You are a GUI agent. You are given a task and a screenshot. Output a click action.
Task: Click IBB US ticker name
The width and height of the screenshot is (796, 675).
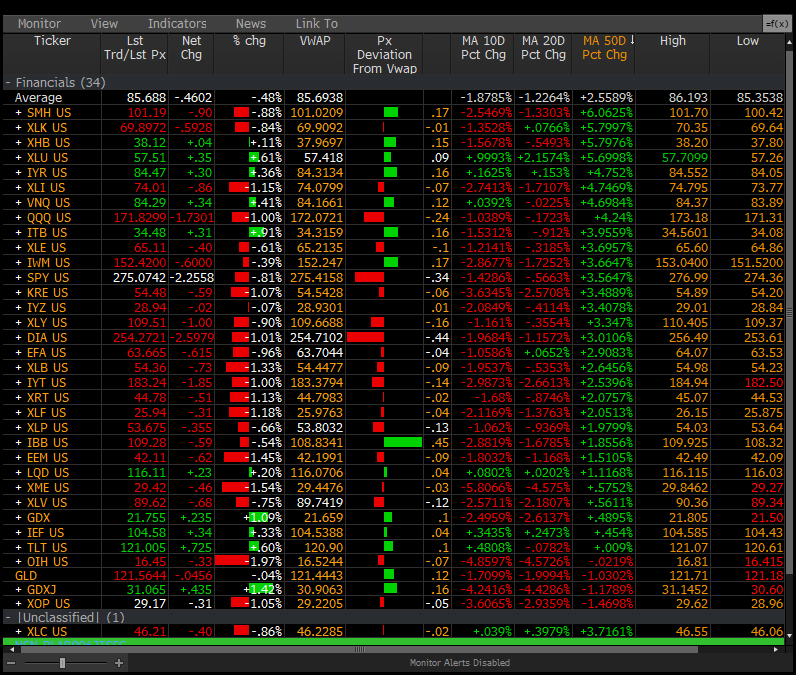coord(47,443)
